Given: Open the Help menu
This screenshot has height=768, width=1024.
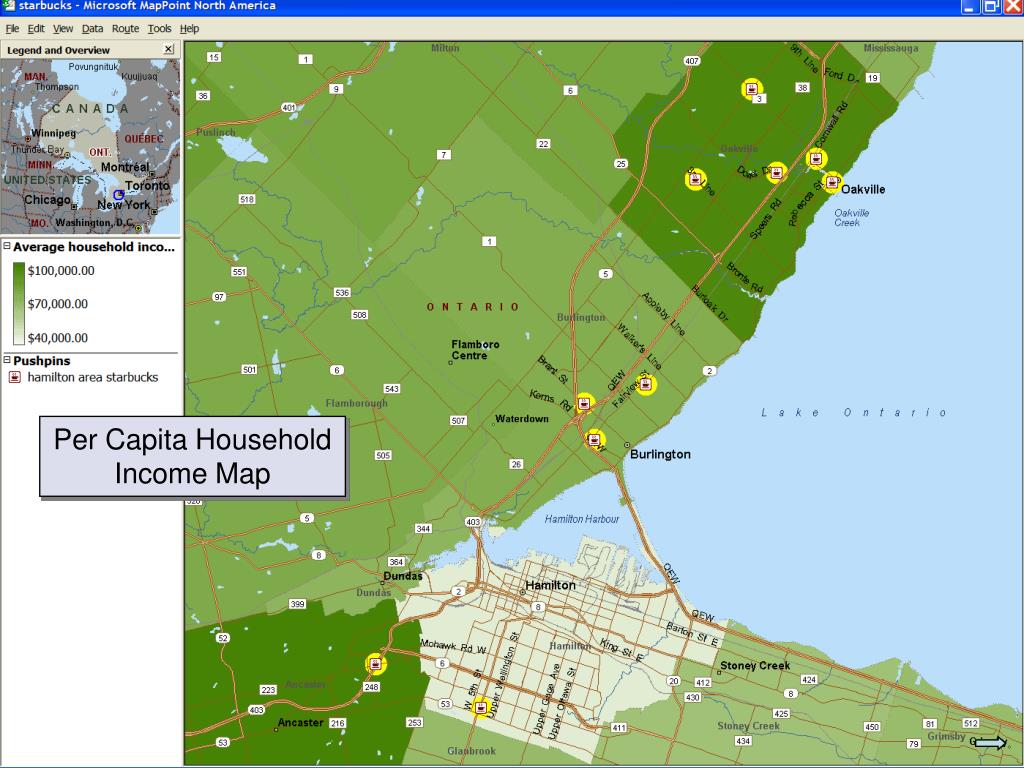Looking at the screenshot, I should coord(189,29).
